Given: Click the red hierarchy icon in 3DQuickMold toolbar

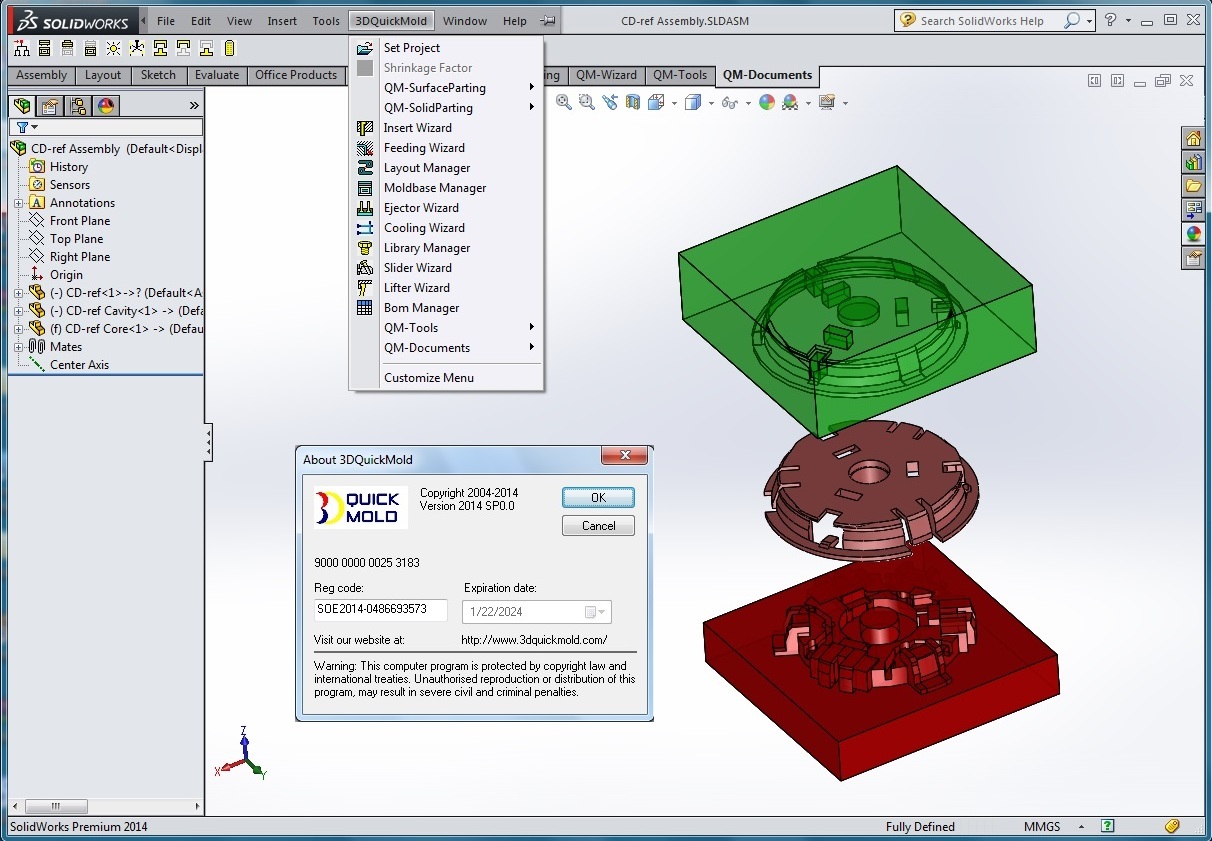Looking at the screenshot, I should pos(21,48).
